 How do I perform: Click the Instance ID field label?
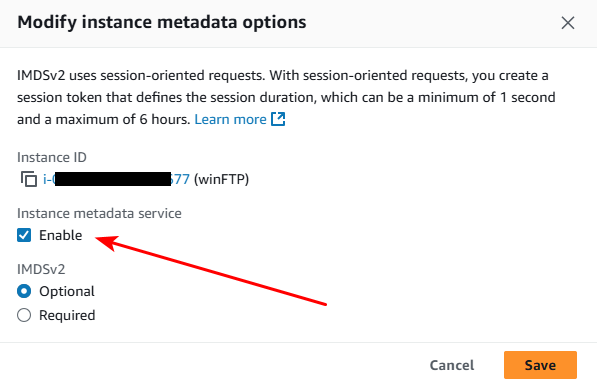click(x=52, y=157)
